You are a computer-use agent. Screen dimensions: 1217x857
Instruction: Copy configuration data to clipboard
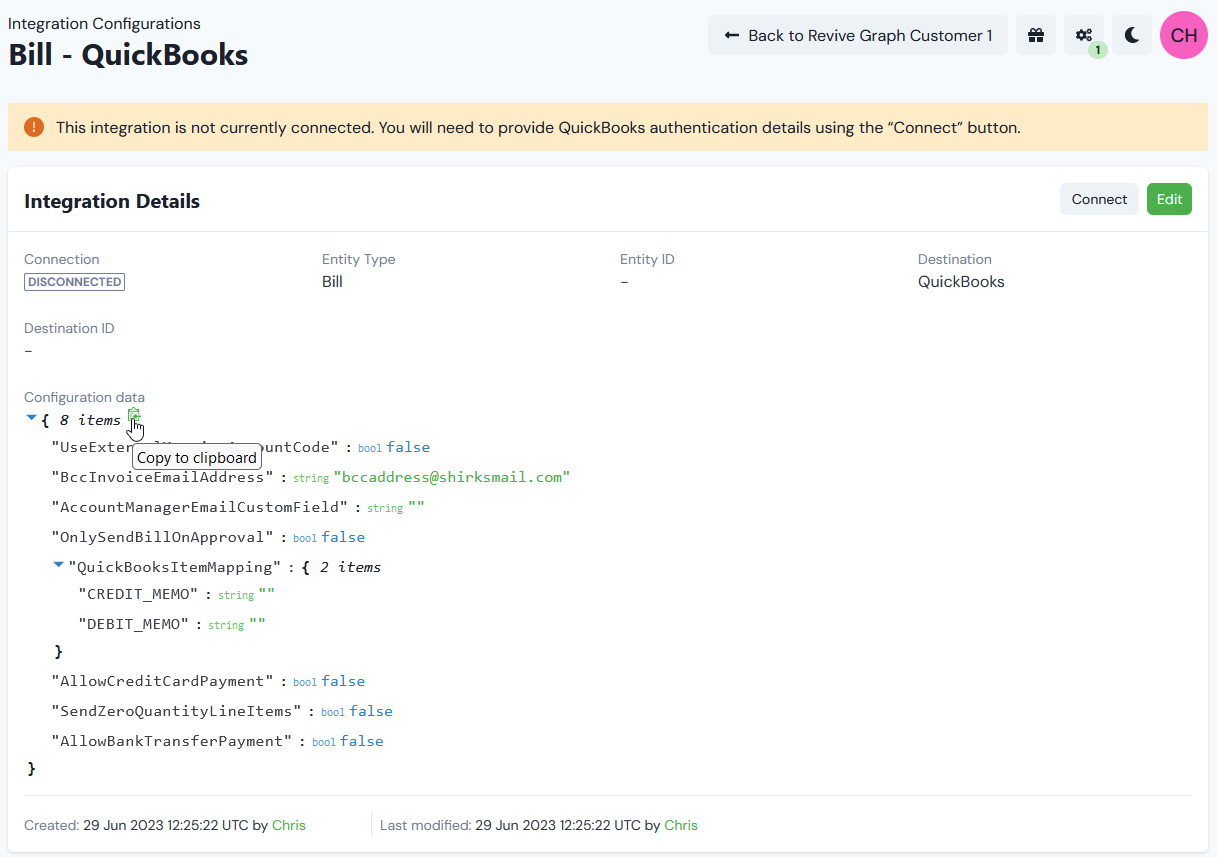[134, 416]
